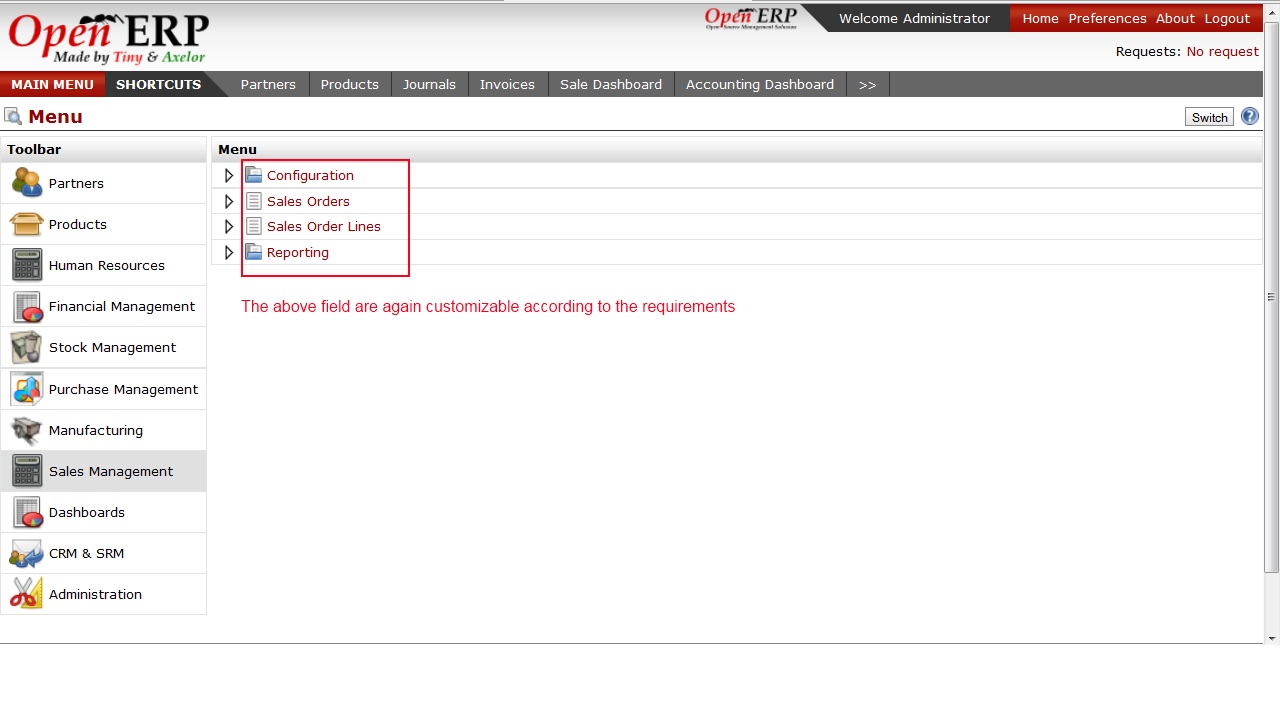The width and height of the screenshot is (1280, 705).
Task: Click the Configuration folder icon
Action: pyautogui.click(x=252, y=174)
